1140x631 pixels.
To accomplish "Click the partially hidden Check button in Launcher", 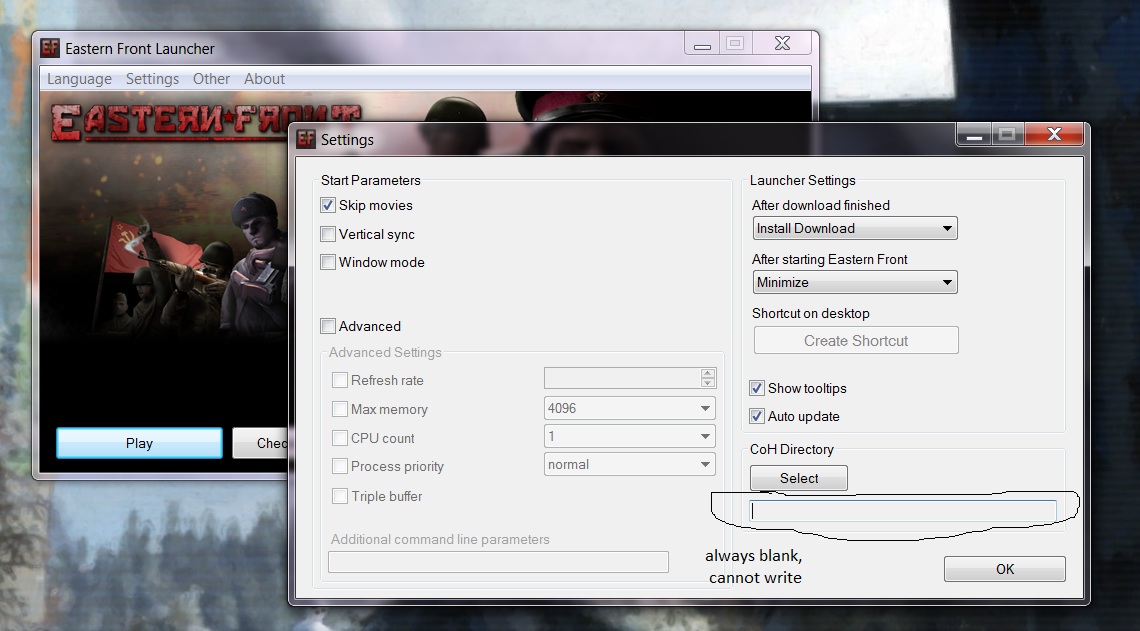I will [260, 443].
